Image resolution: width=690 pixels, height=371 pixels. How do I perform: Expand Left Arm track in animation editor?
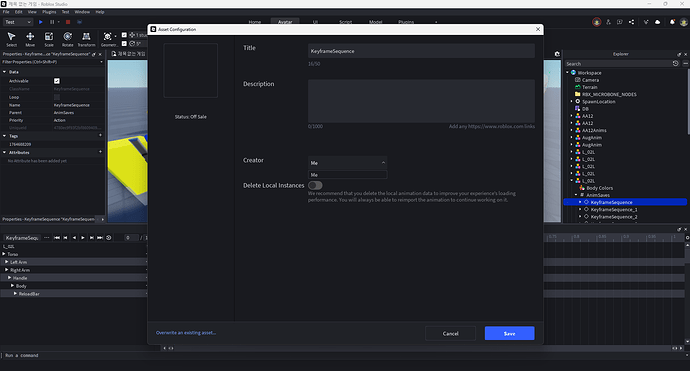click(7, 262)
